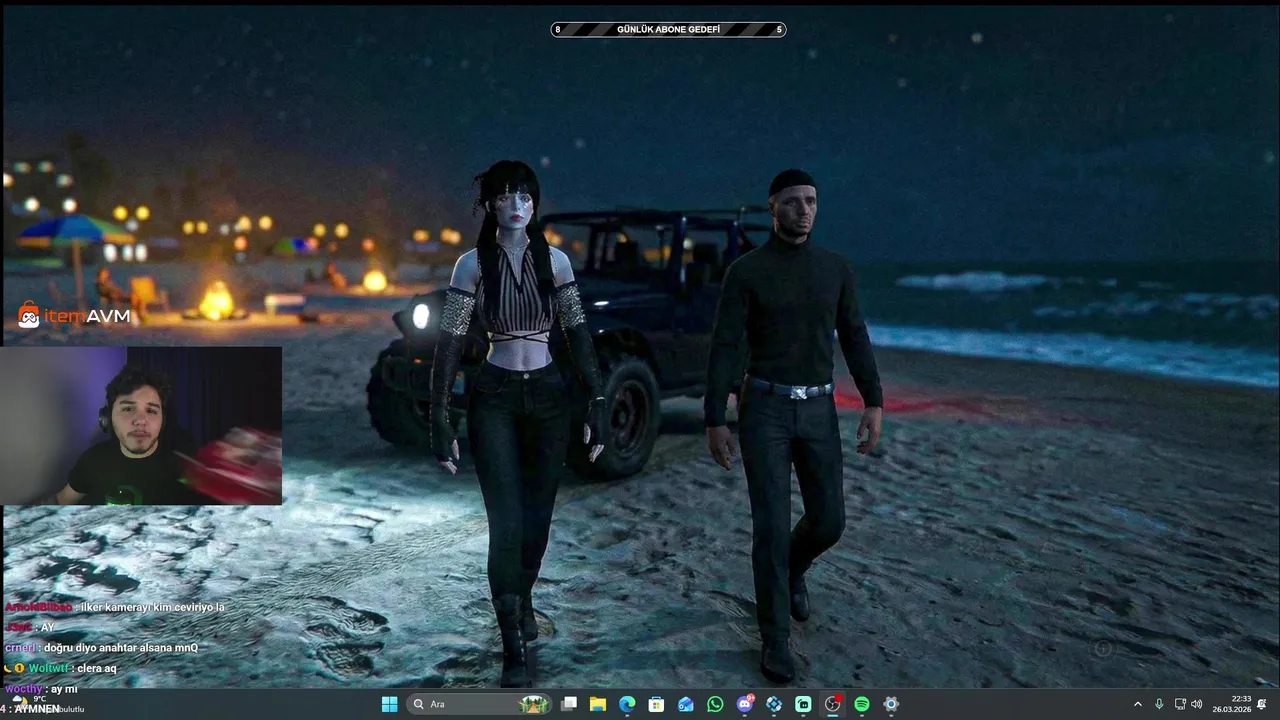Switch to OBS Studio in the taskbar
Screen dimensions: 1280x720
click(x=832, y=704)
